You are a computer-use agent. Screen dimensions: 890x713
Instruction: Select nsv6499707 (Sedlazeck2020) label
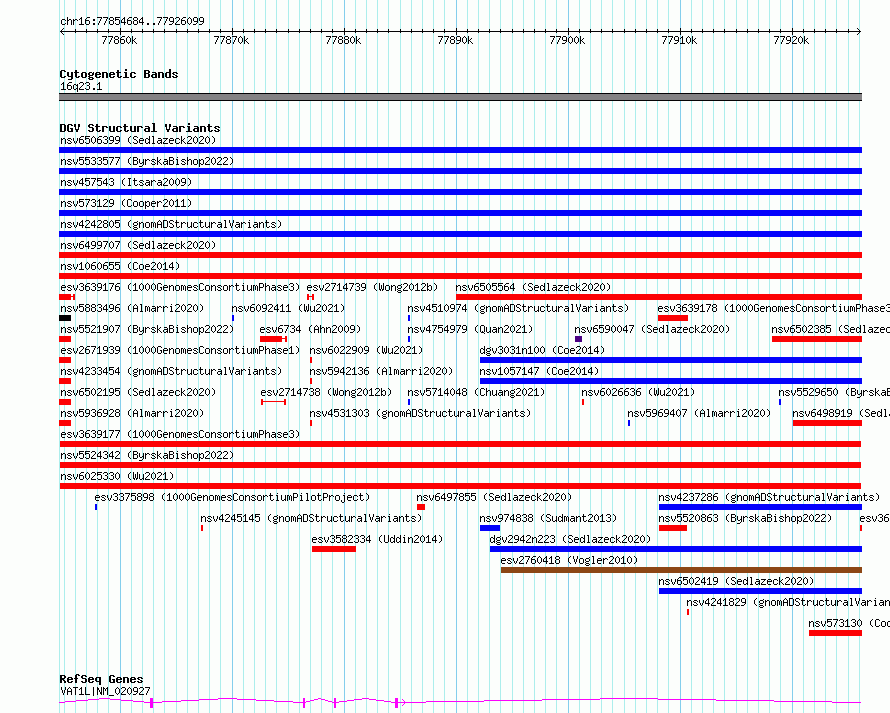[138, 245]
